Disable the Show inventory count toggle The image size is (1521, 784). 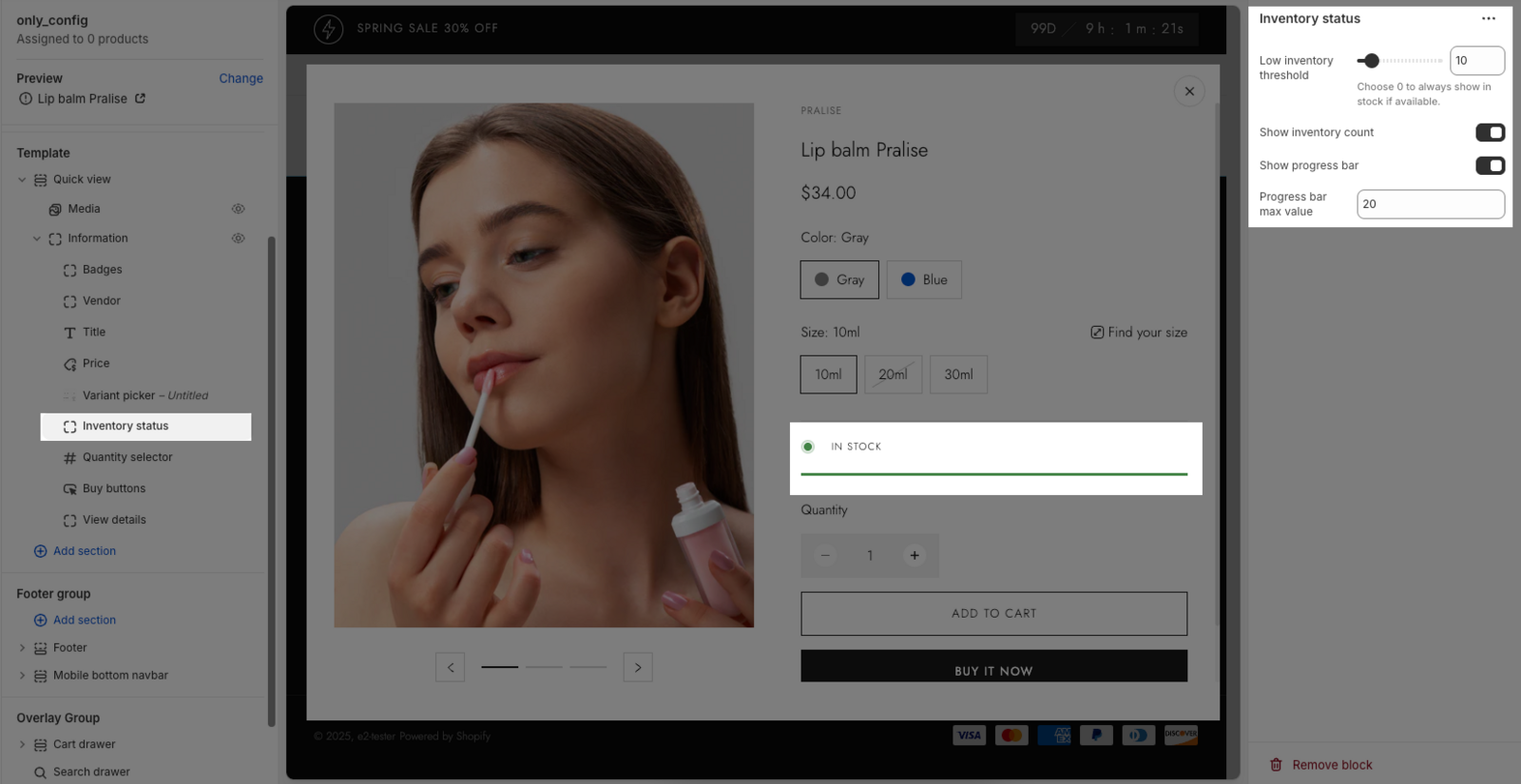tap(1489, 133)
